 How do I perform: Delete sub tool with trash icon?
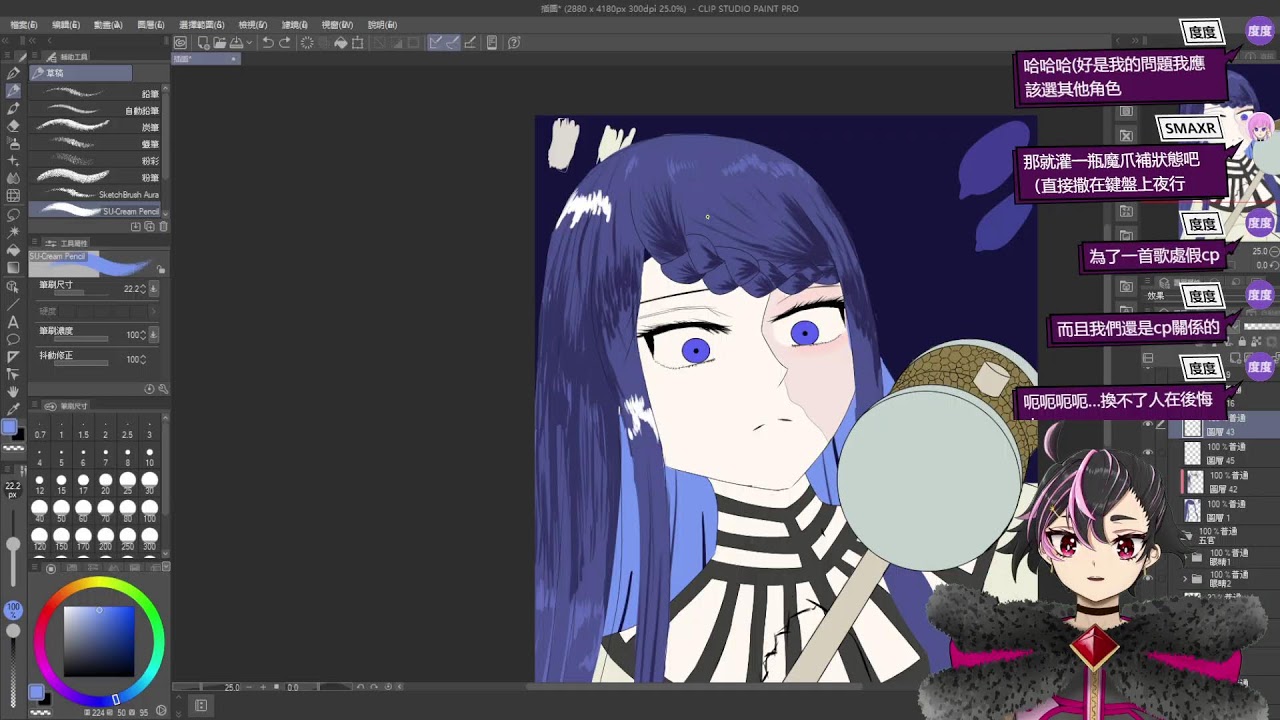[x=163, y=227]
